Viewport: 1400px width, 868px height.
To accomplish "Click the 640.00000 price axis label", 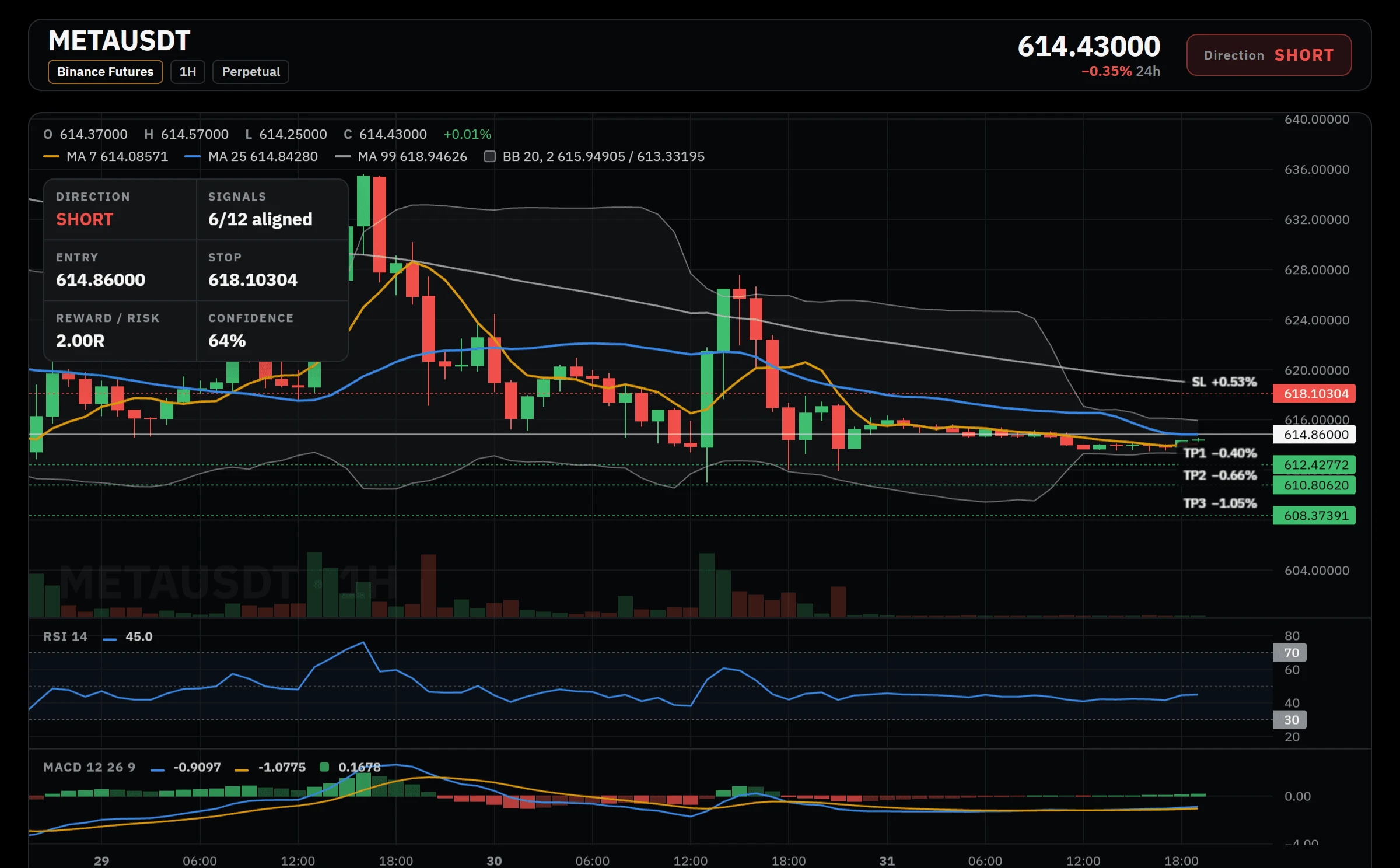I will 1317,120.
